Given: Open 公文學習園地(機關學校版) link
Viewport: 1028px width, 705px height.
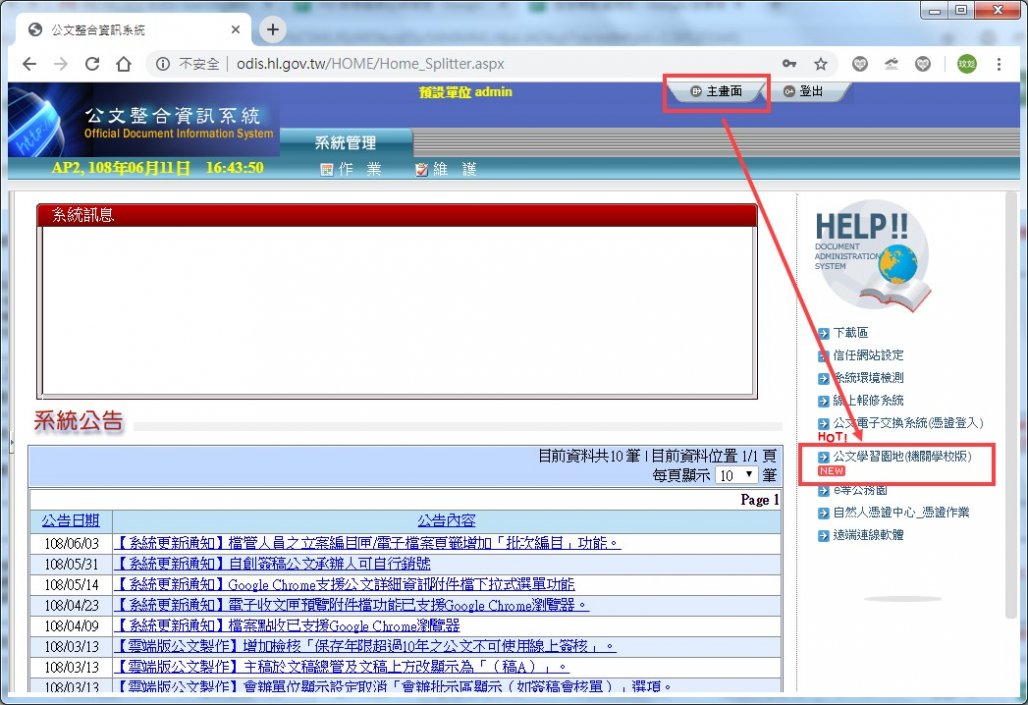Looking at the screenshot, I should pyautogui.click(x=902, y=456).
